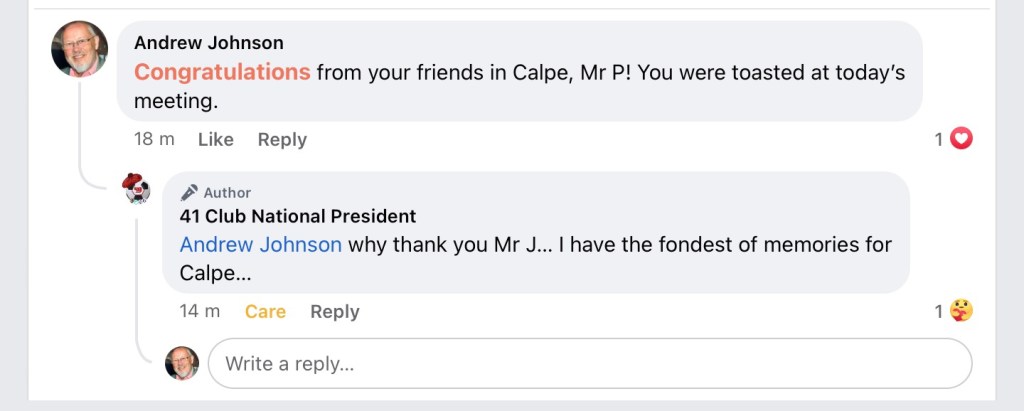Image resolution: width=1024 pixels, height=411 pixels.
Task: Click small avatar beside the reply box
Action: (x=181, y=363)
